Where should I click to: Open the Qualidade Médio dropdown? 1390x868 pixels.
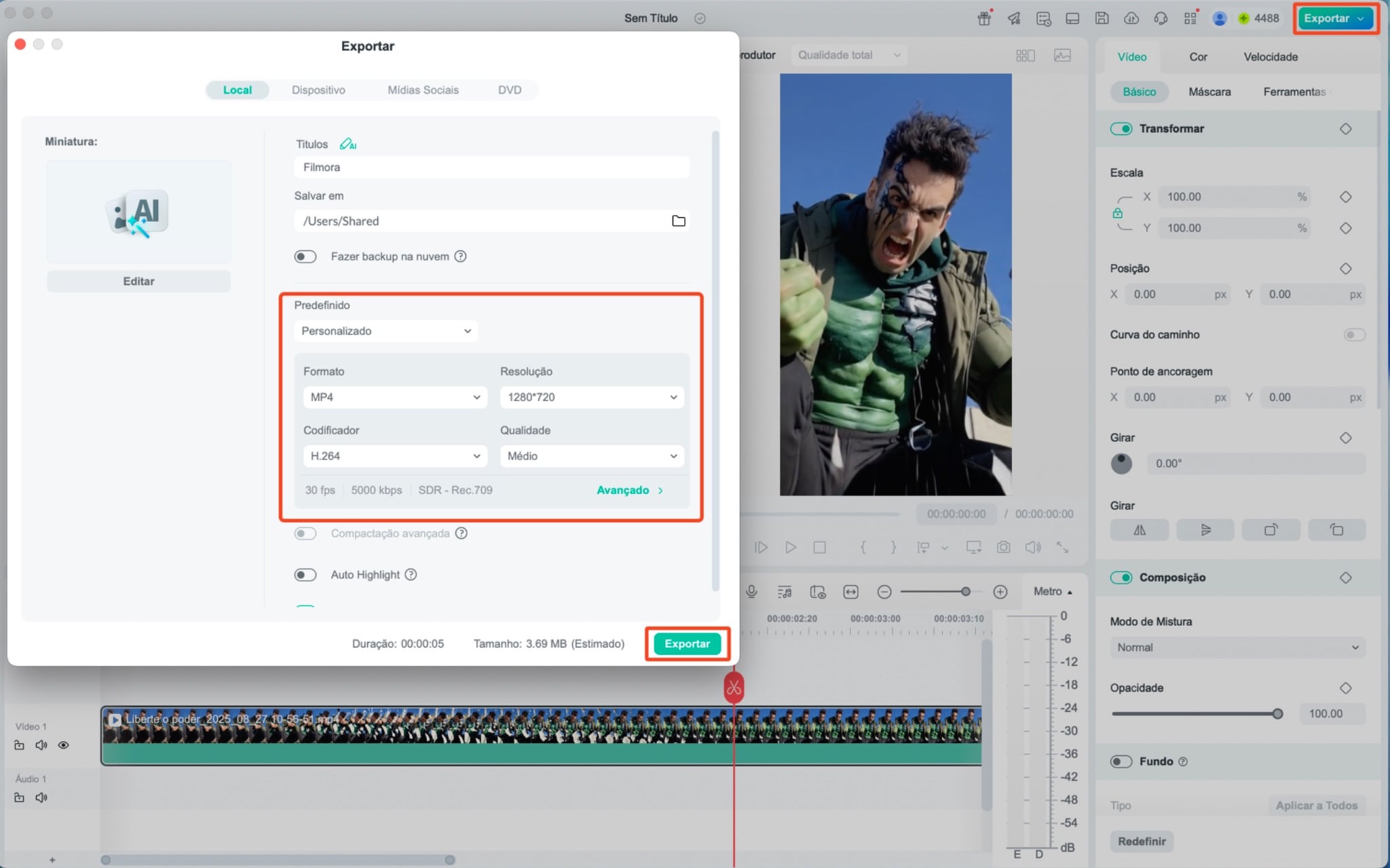pyautogui.click(x=592, y=456)
